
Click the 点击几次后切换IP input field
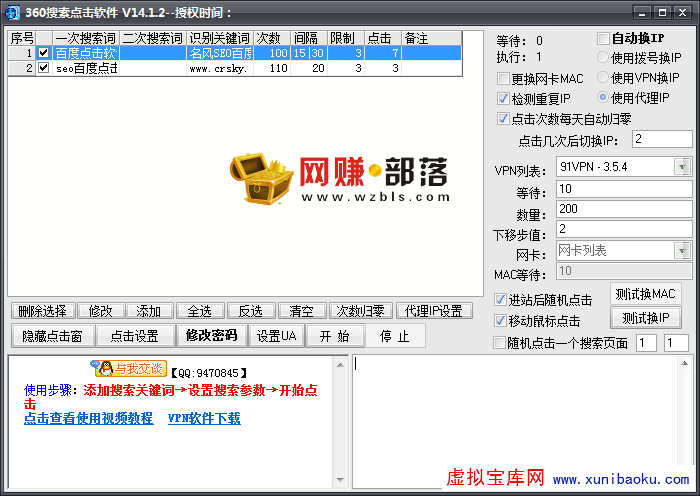coord(661,138)
